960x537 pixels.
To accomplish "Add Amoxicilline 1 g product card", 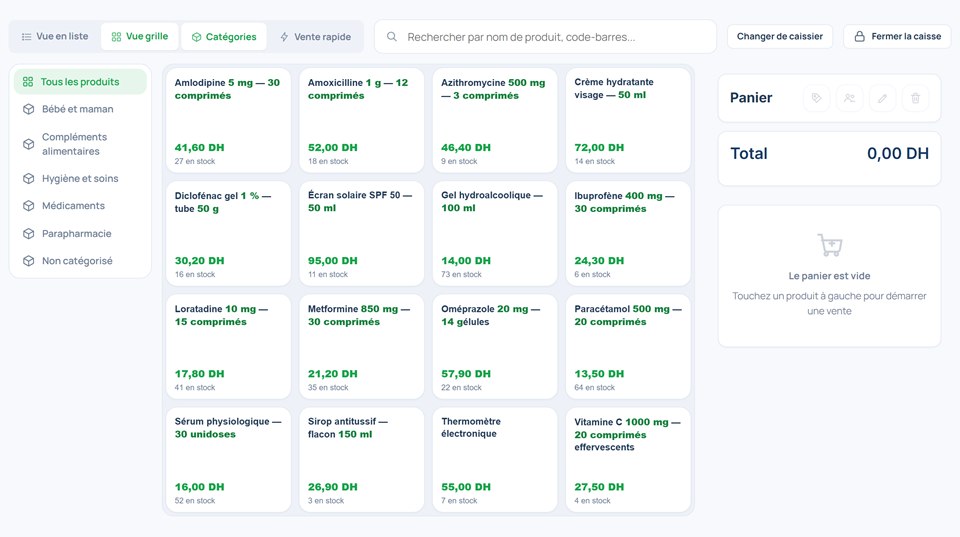I will tap(361, 120).
